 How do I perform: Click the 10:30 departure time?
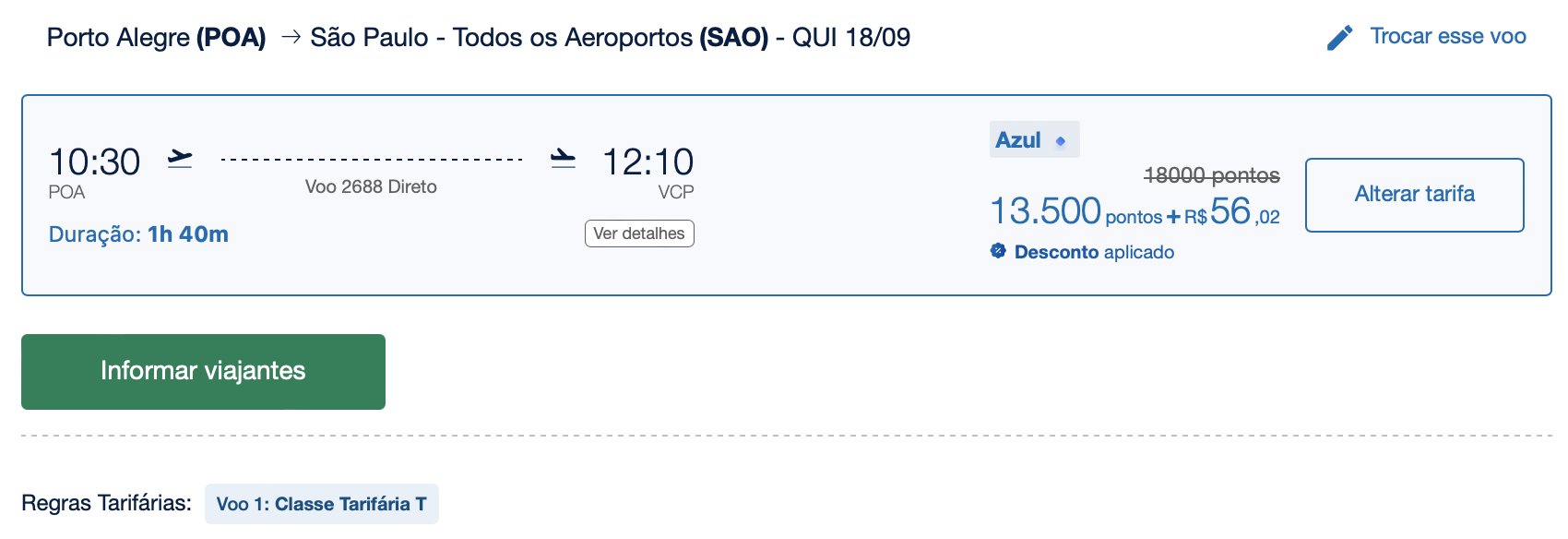(95, 162)
